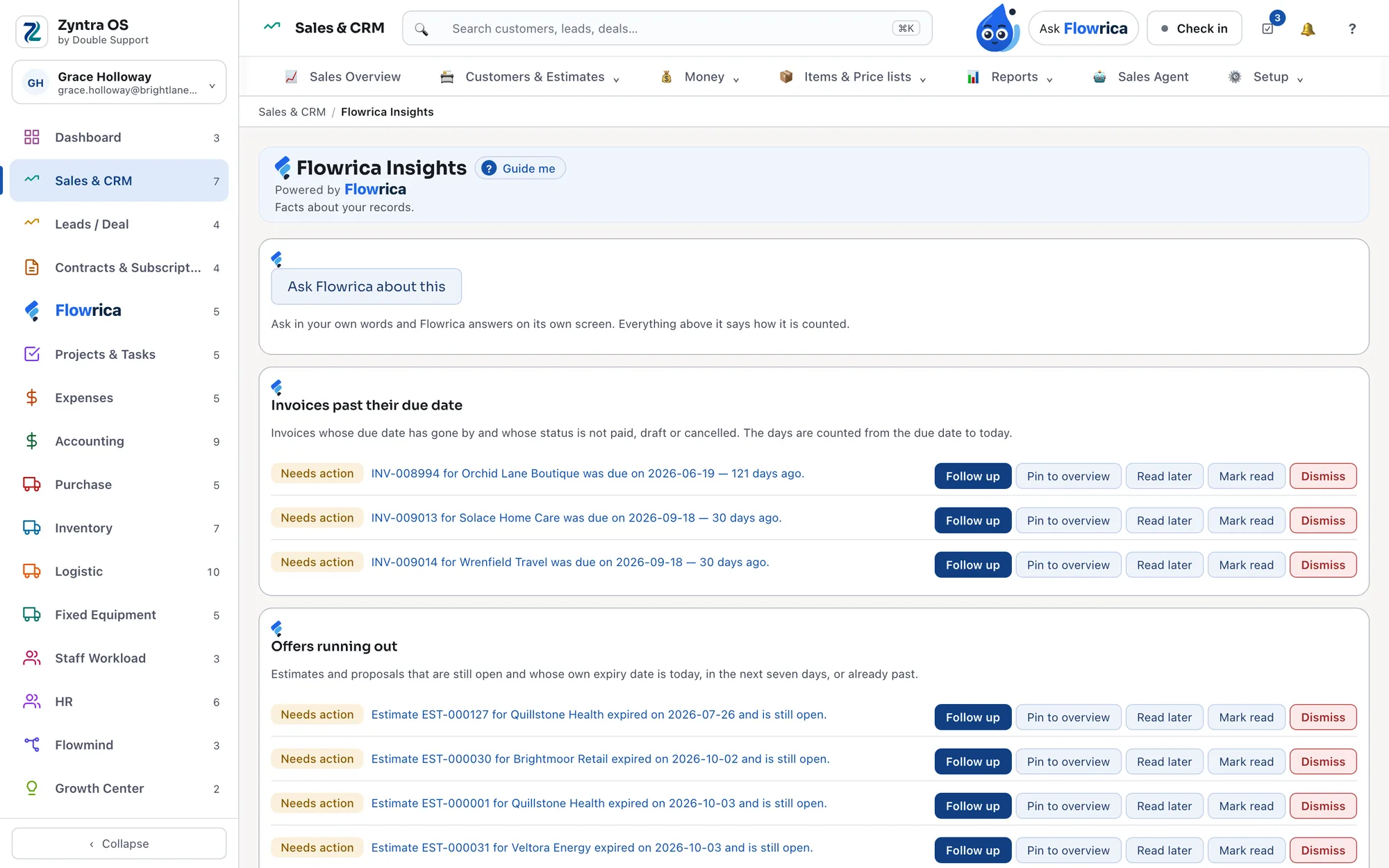Open the notifications bell icon
This screenshot has height=868, width=1389.
click(x=1308, y=28)
